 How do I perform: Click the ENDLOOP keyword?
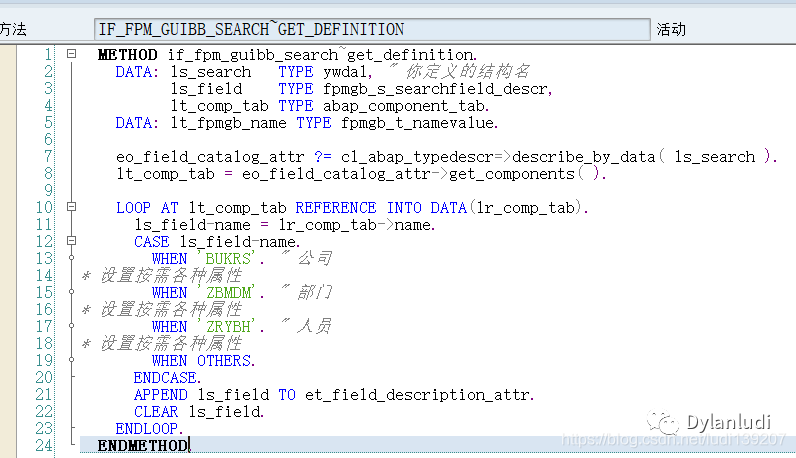coord(147,429)
